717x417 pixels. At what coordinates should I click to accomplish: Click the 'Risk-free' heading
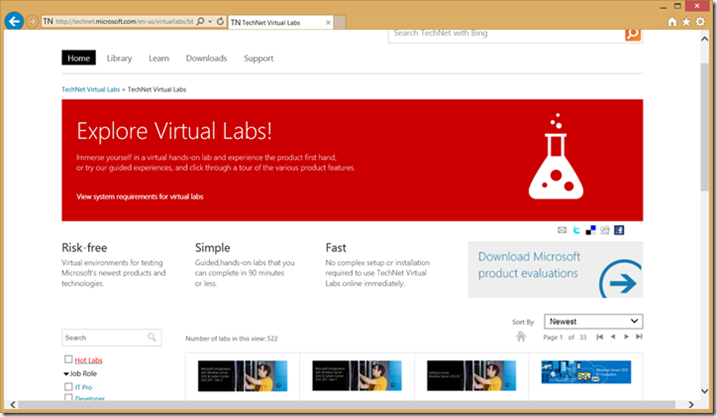pyautogui.click(x=84, y=248)
